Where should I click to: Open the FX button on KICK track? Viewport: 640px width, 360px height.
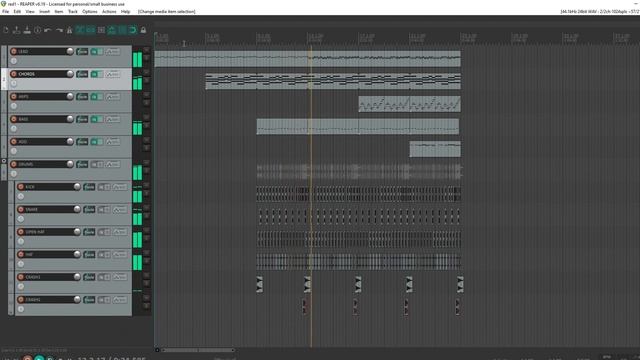pos(89,187)
